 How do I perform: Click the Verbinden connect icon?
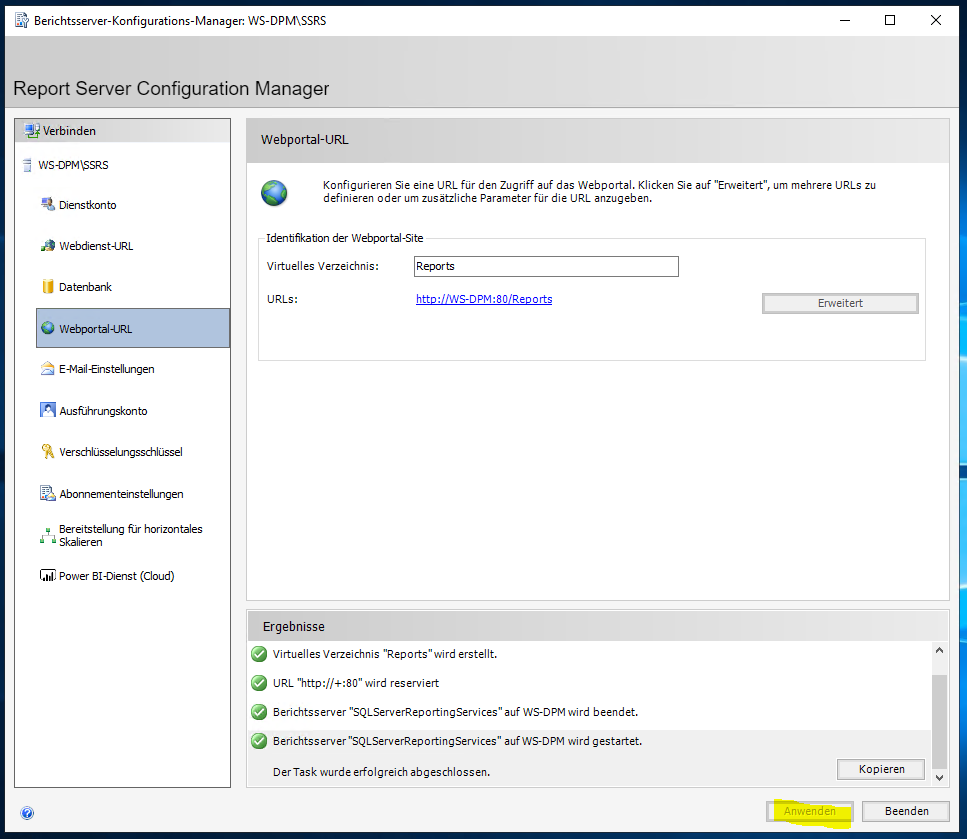pos(32,130)
